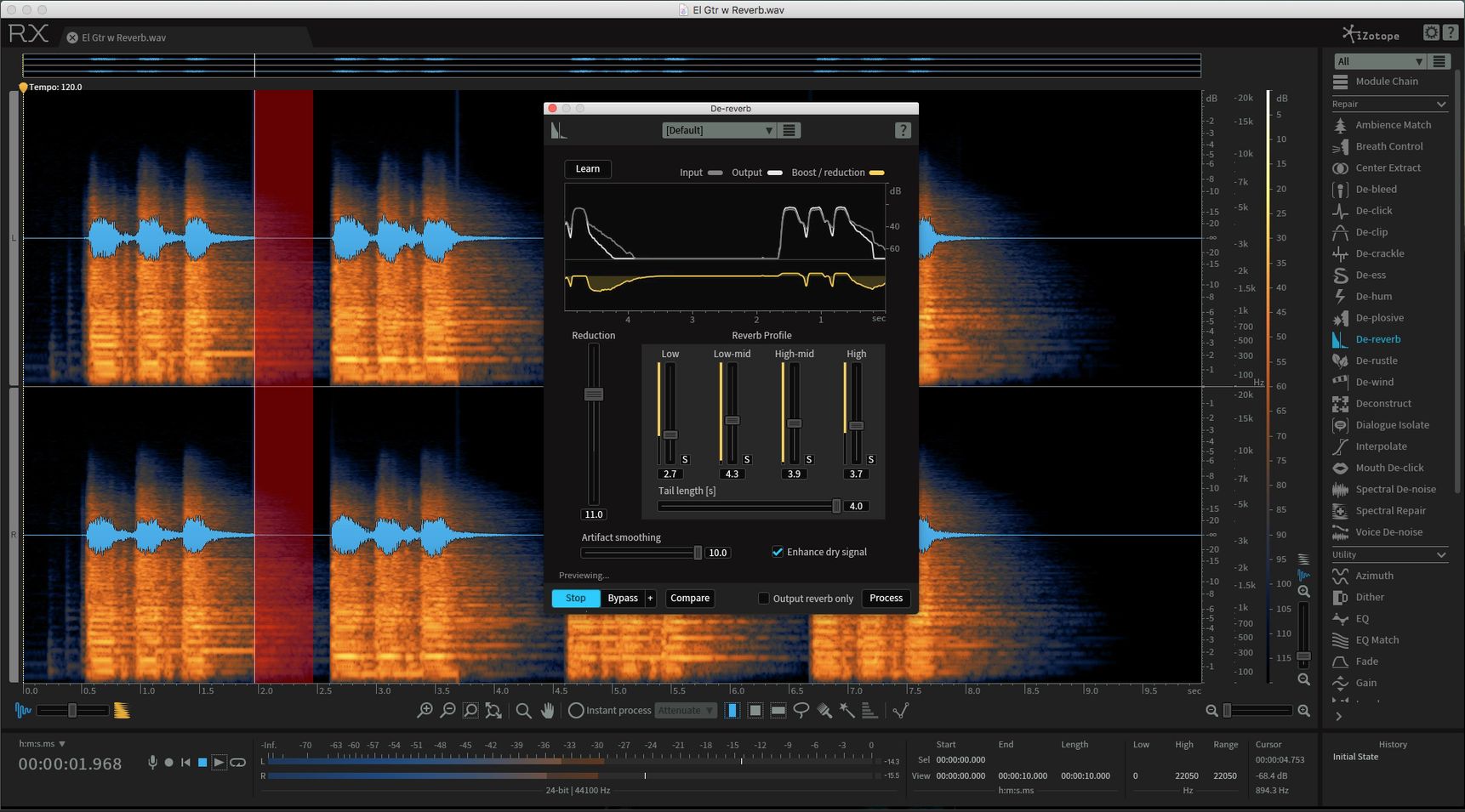
Task: Enable Output reverb only checkbox
Action: coord(763,599)
